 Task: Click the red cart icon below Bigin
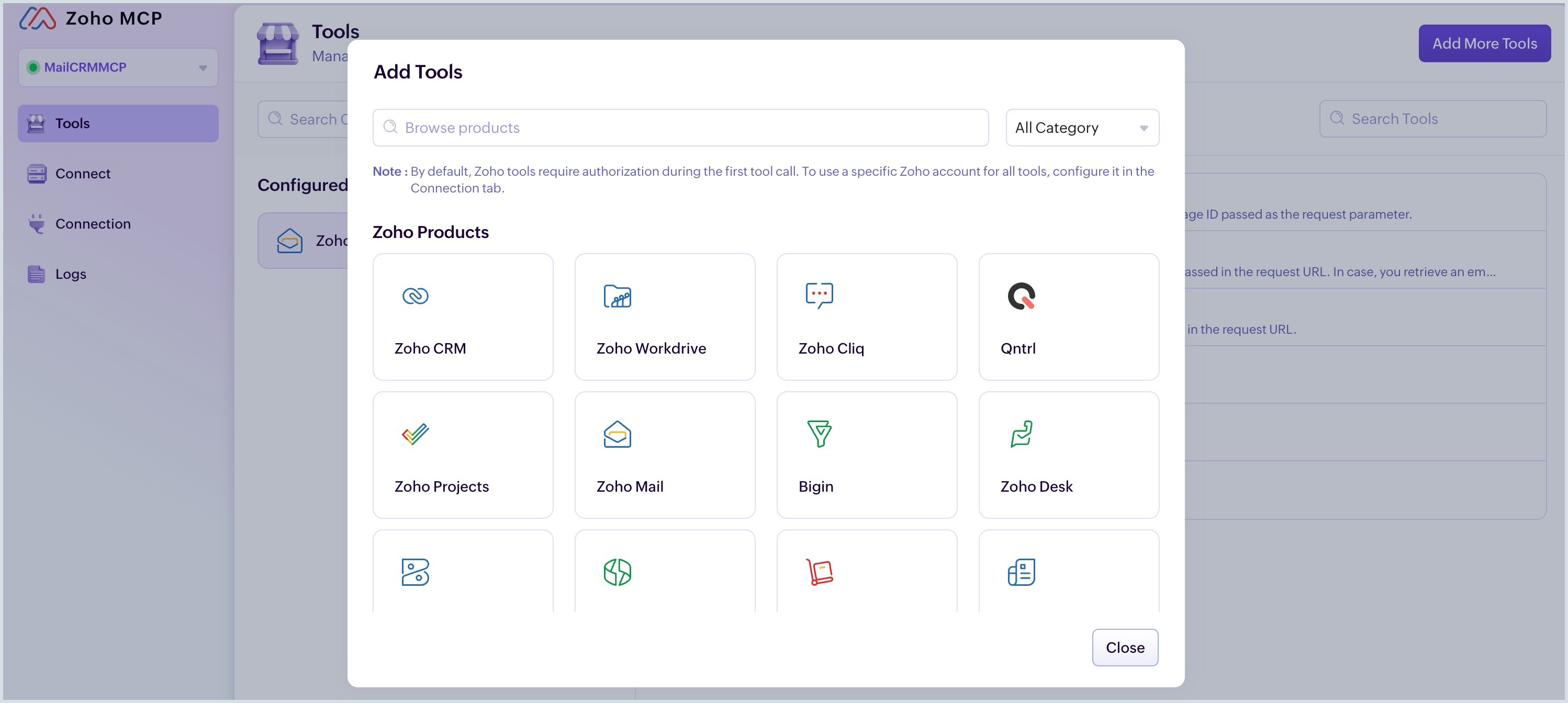(x=819, y=572)
